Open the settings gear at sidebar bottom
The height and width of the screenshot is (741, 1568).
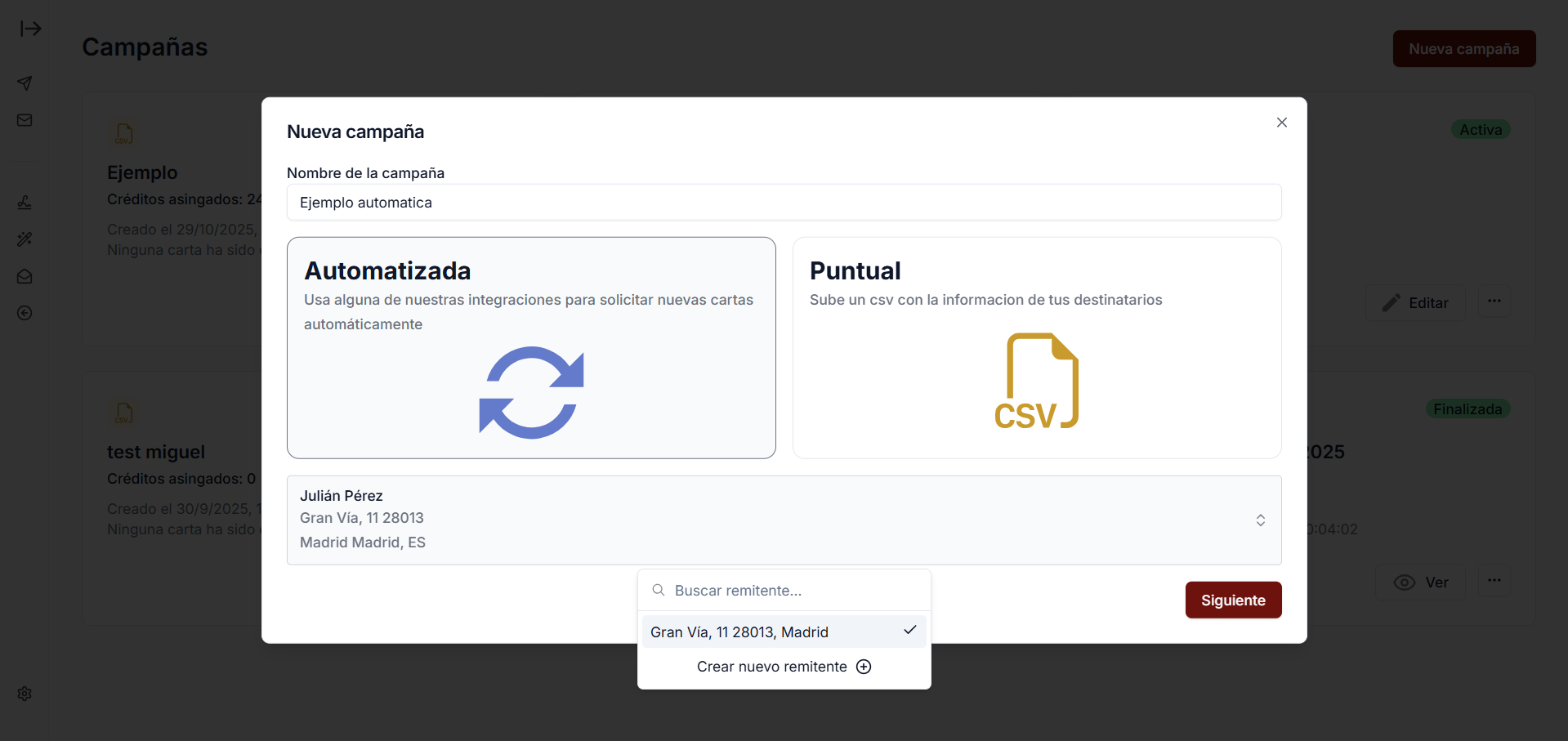coord(25,694)
